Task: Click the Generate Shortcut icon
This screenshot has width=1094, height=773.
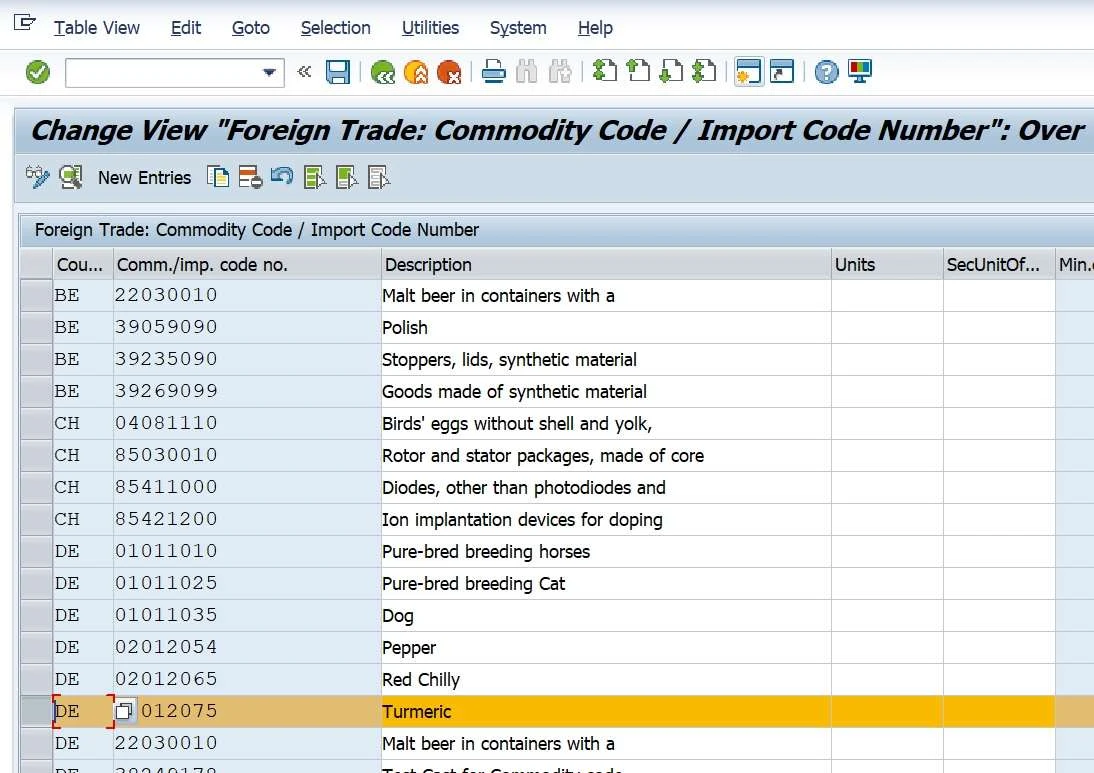Action: [781, 71]
